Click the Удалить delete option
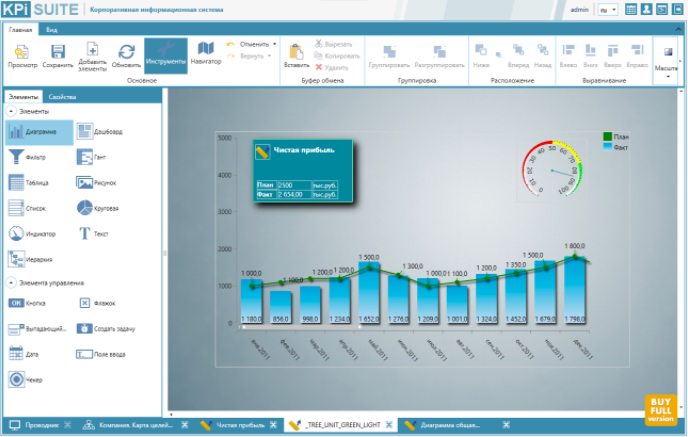The image size is (688, 437). click(332, 67)
